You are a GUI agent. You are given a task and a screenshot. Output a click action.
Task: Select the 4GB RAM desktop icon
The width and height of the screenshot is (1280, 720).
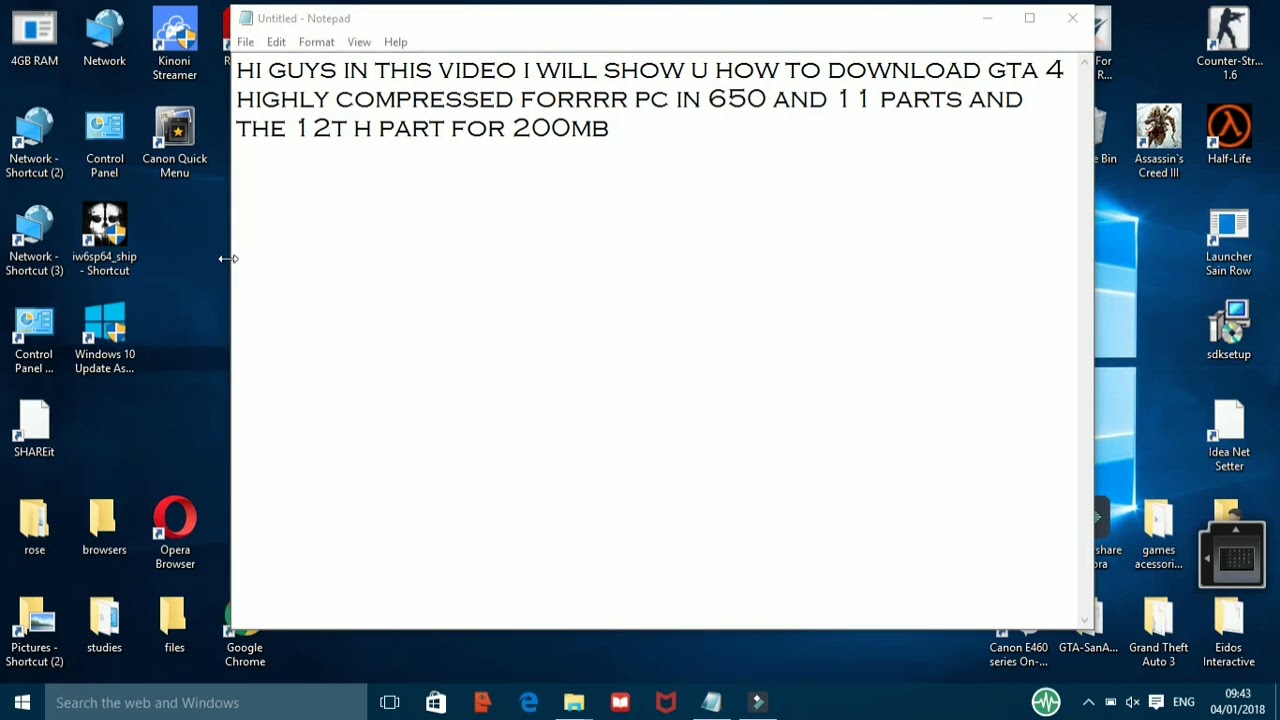(x=34, y=38)
